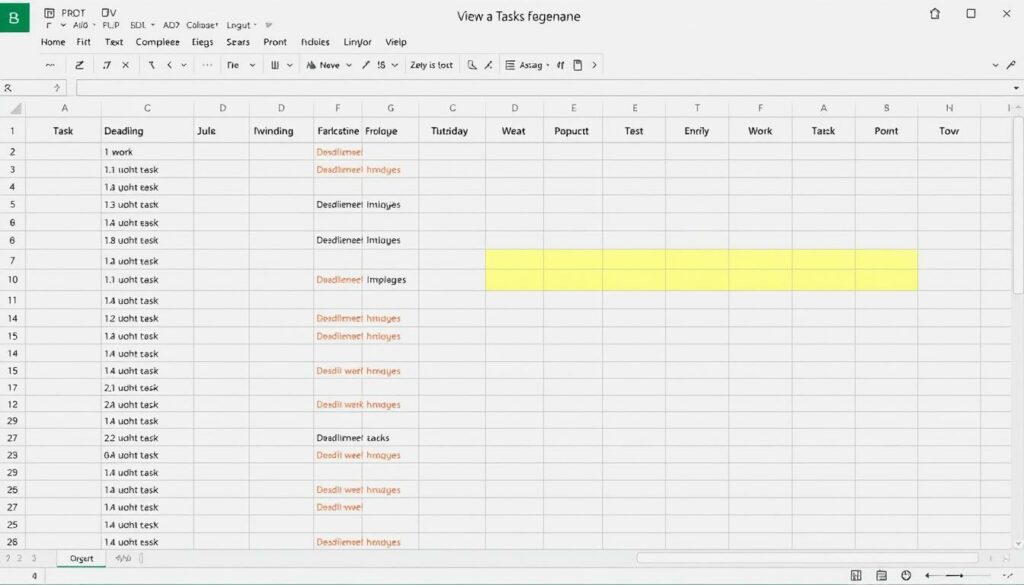1024x585 pixels.
Task: Click the X clear icon in toolbar
Action: tap(125, 65)
